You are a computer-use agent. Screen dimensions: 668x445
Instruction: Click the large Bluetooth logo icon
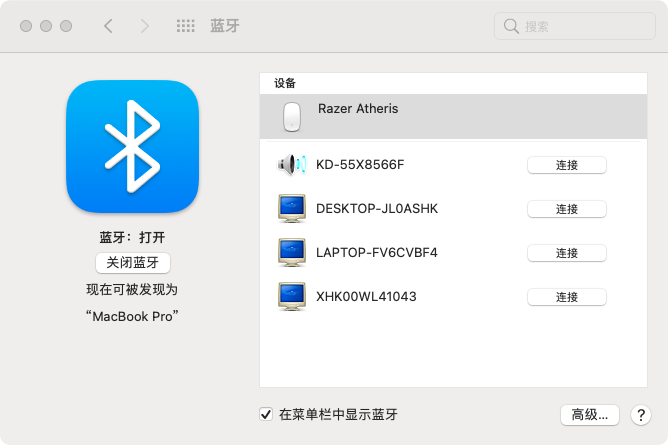pyautogui.click(x=132, y=146)
